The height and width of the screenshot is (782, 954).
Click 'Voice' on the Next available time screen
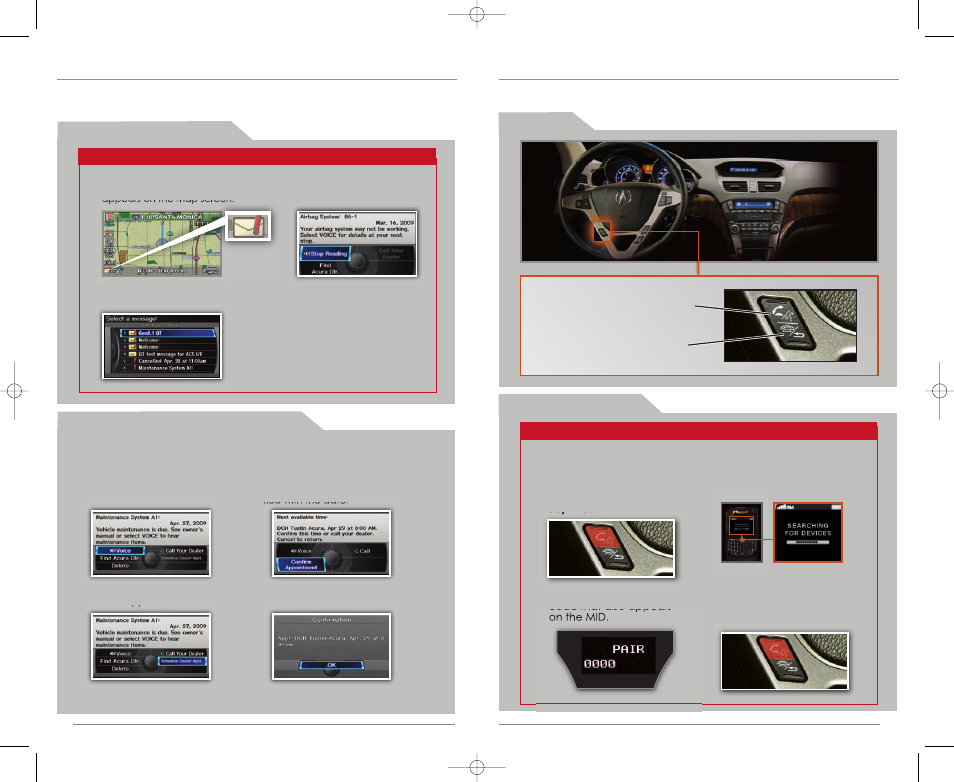point(302,551)
